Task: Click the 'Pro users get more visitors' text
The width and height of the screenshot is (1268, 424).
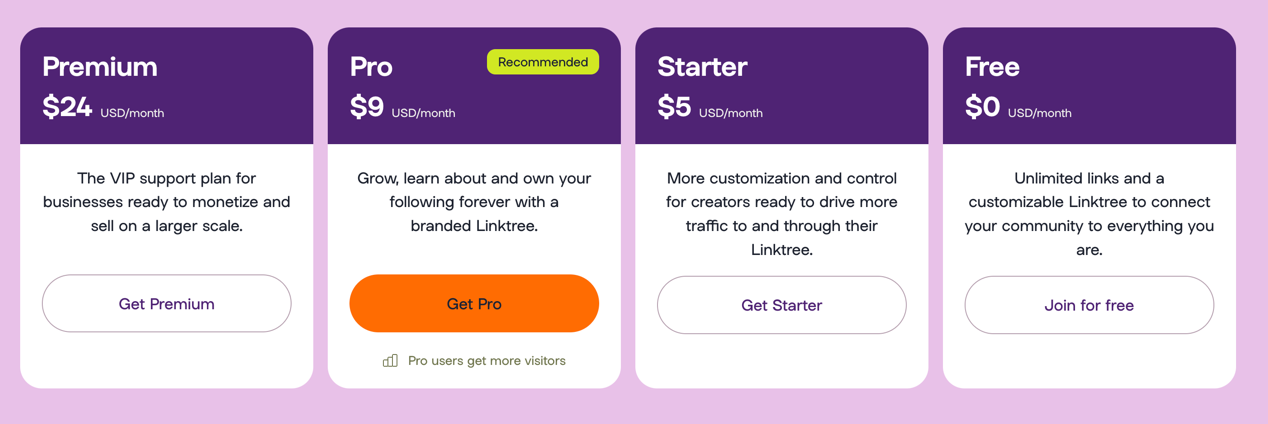Action: [x=486, y=361]
